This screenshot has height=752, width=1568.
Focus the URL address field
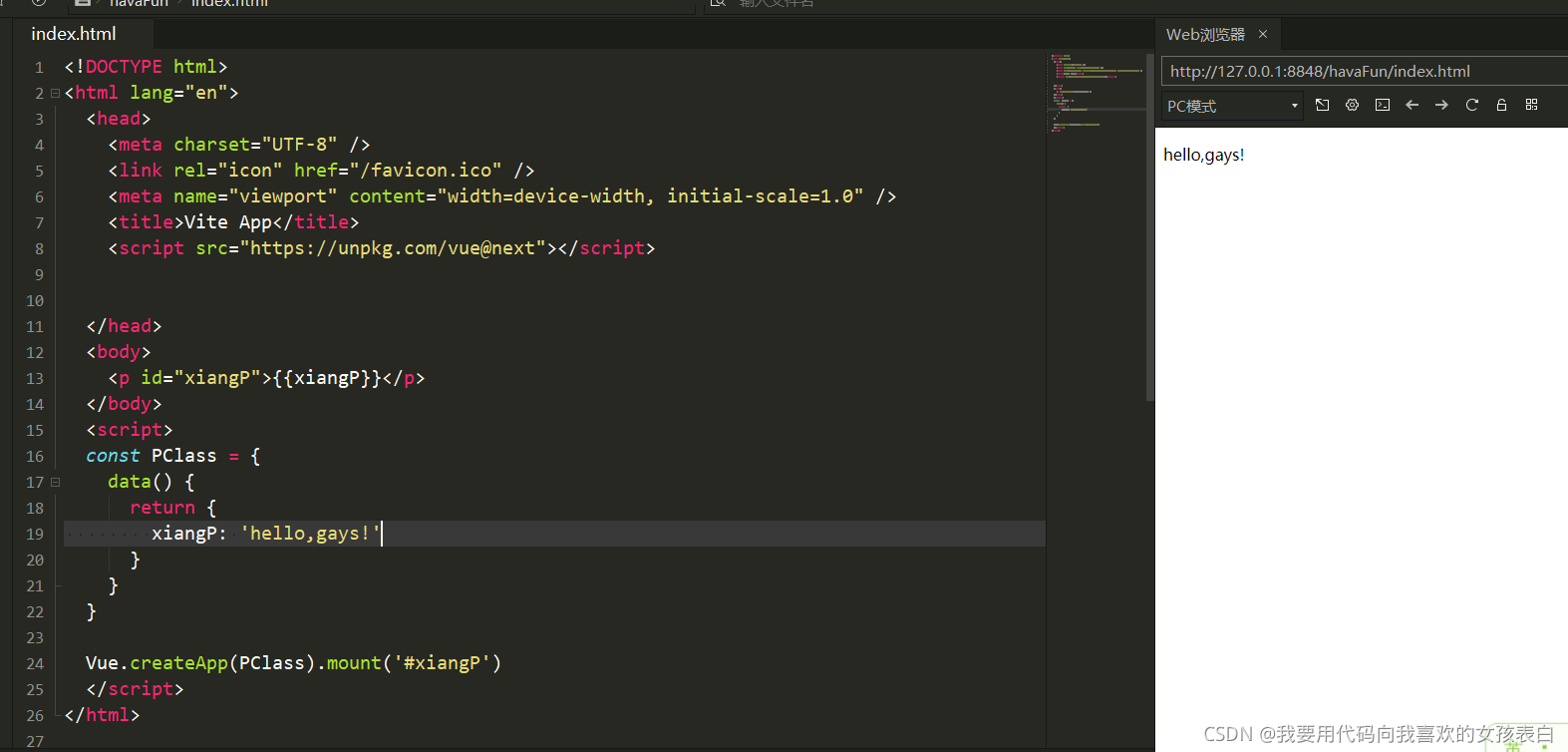(x=1365, y=72)
